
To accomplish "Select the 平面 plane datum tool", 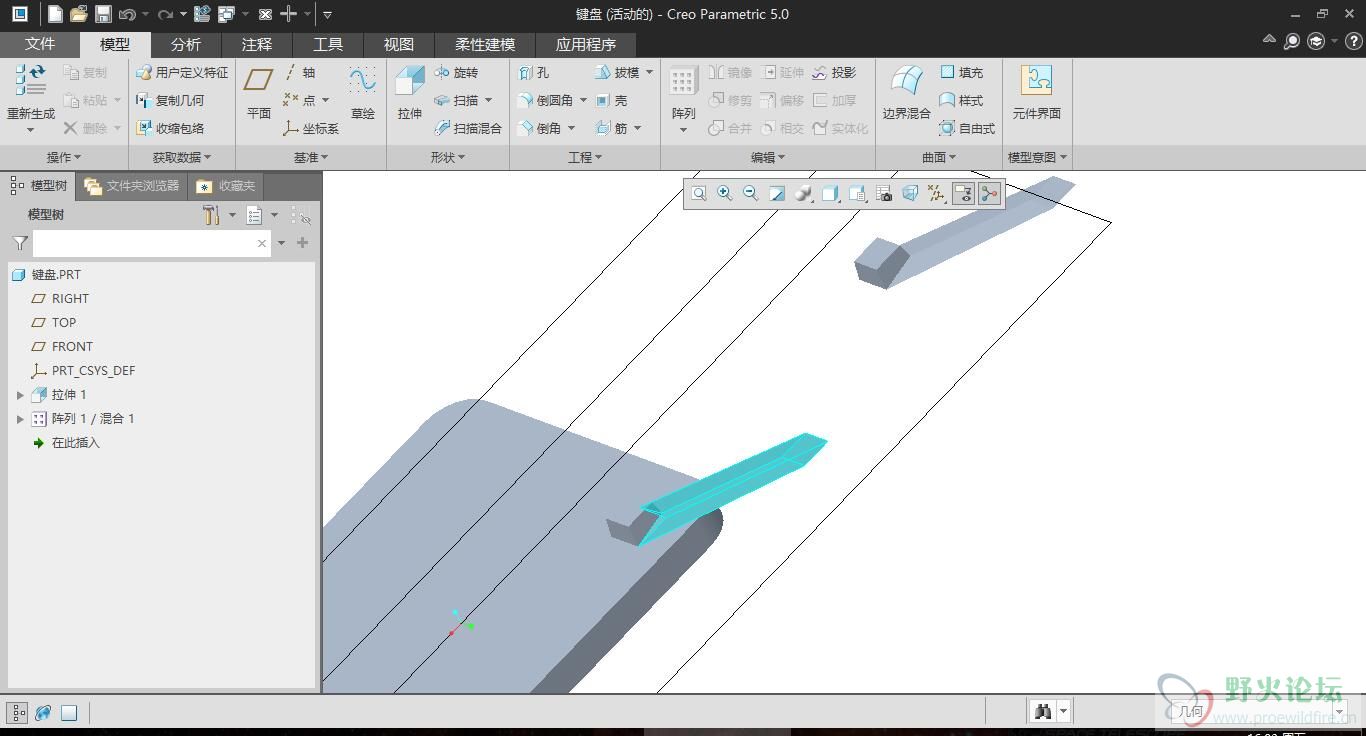I will pyautogui.click(x=259, y=93).
